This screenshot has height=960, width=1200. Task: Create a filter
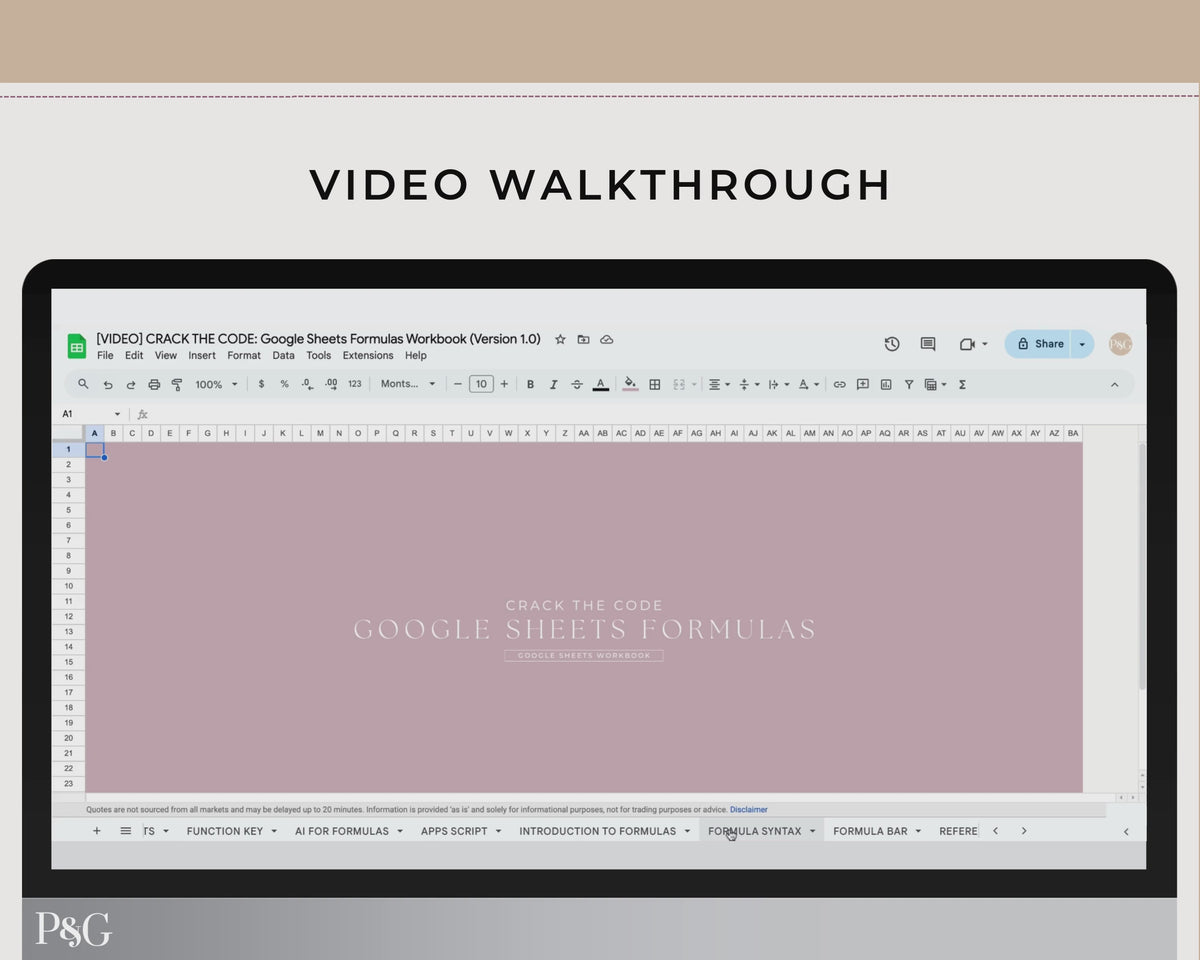coord(909,384)
